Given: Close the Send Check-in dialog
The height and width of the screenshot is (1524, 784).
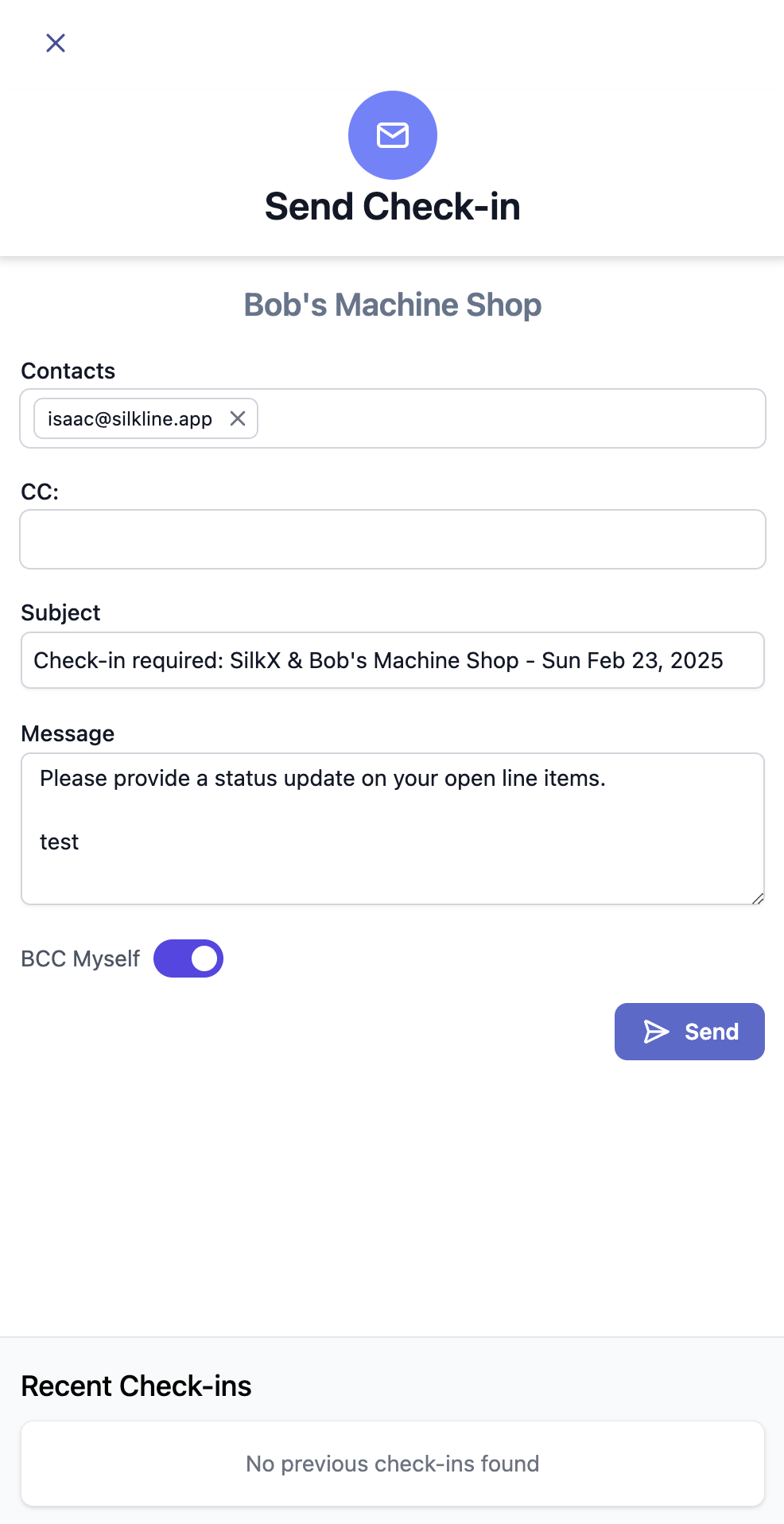Looking at the screenshot, I should (x=56, y=43).
